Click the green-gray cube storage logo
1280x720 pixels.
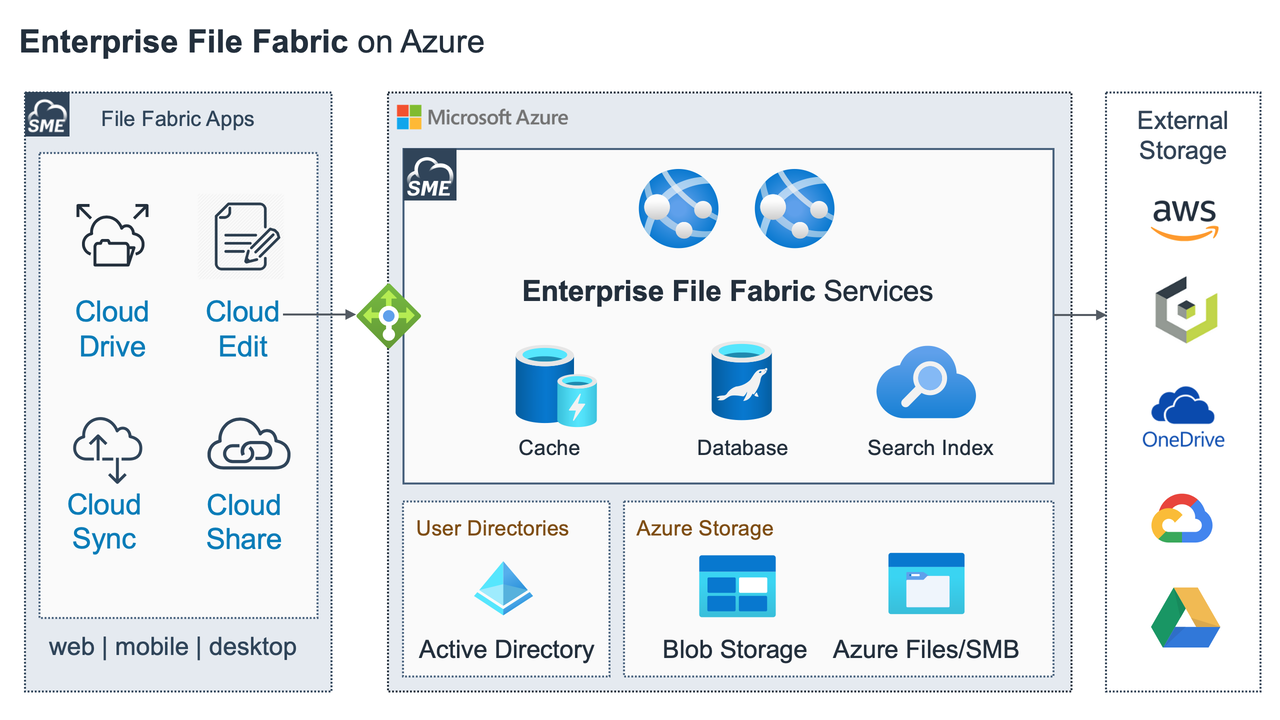click(1184, 310)
